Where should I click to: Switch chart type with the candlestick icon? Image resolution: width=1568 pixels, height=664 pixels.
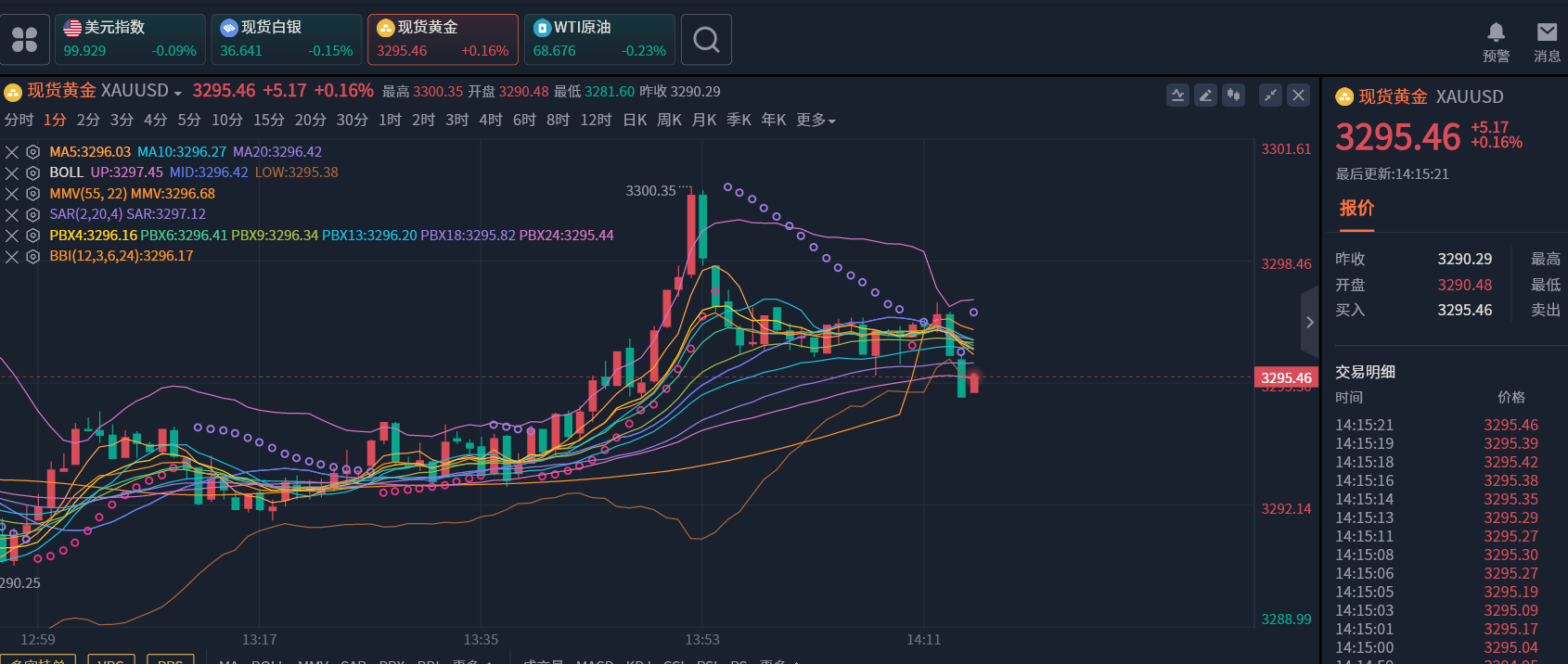pos(1233,95)
